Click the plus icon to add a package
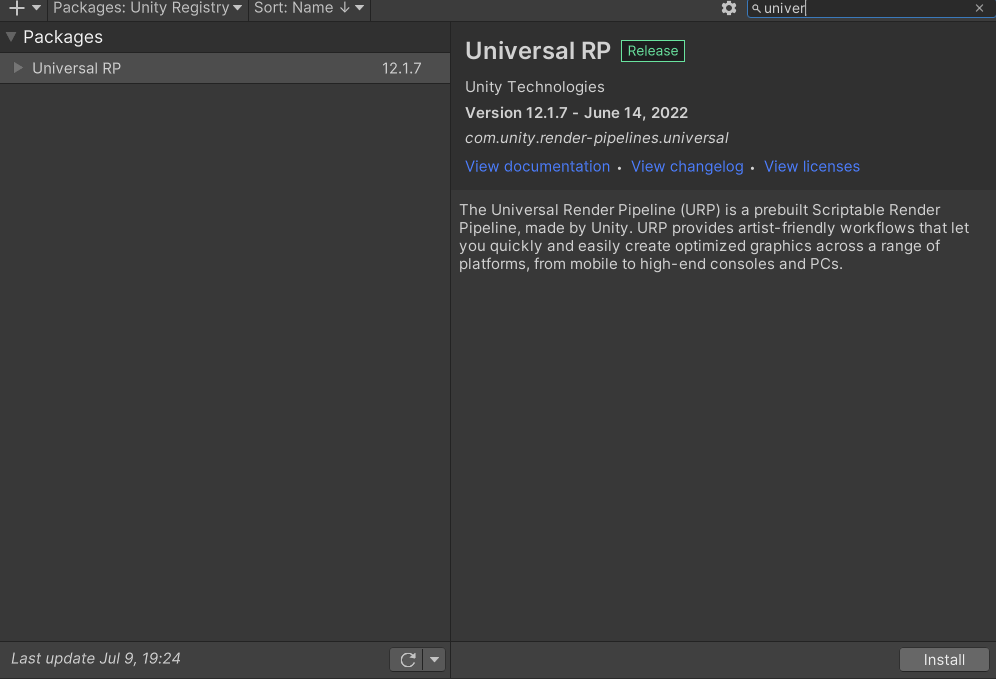The image size is (996, 679). [x=16, y=8]
